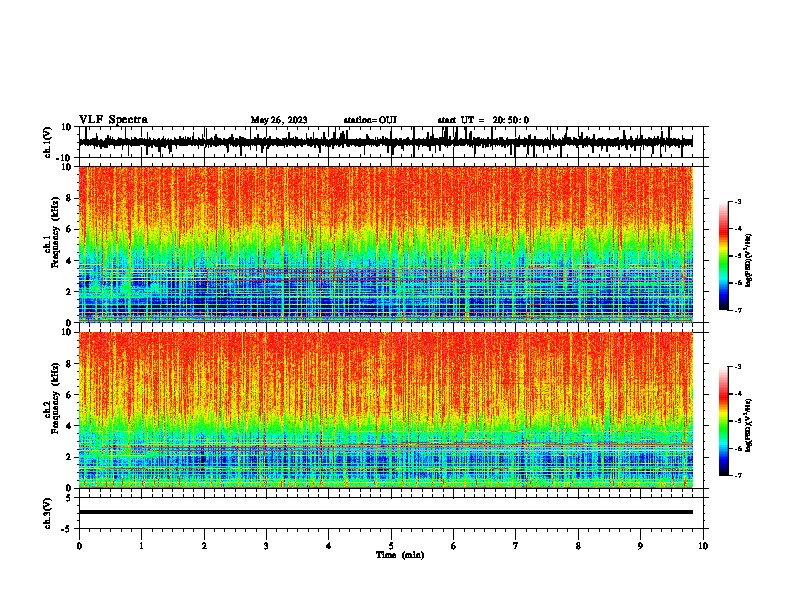Click tick label "5" on the Time axis

pyautogui.click(x=391, y=546)
